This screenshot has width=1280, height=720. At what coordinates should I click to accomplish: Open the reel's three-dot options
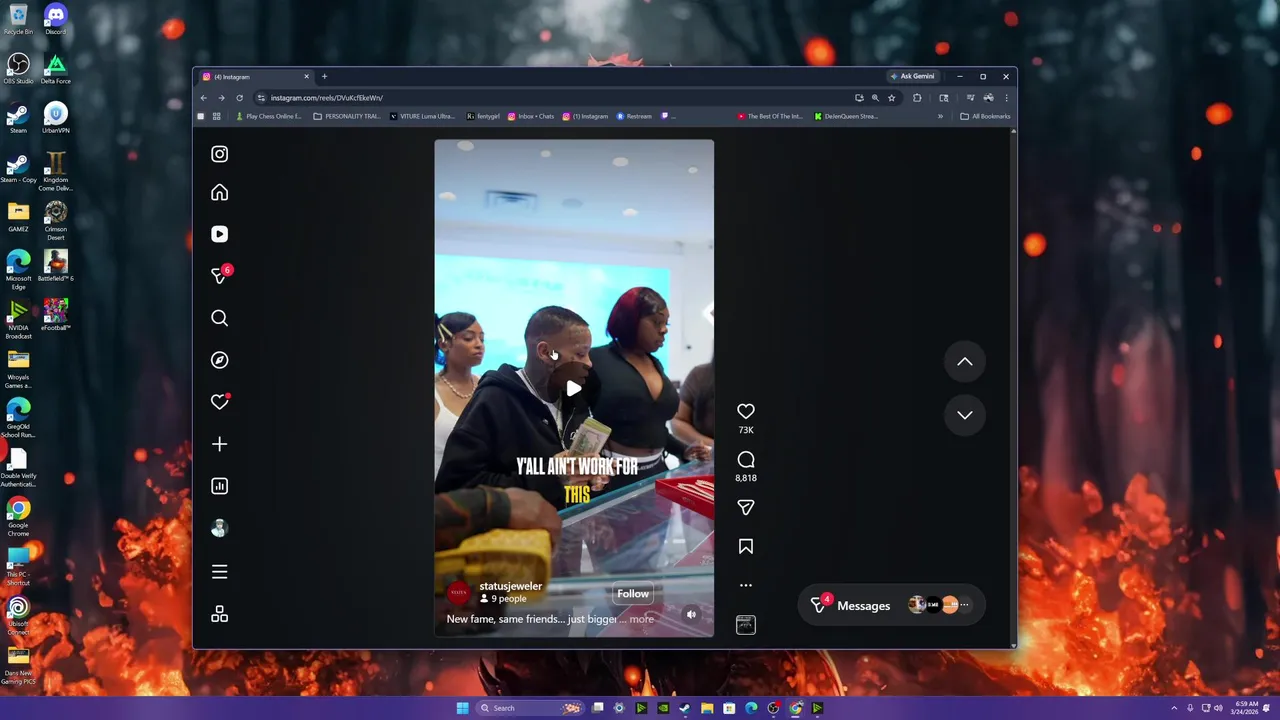746,585
